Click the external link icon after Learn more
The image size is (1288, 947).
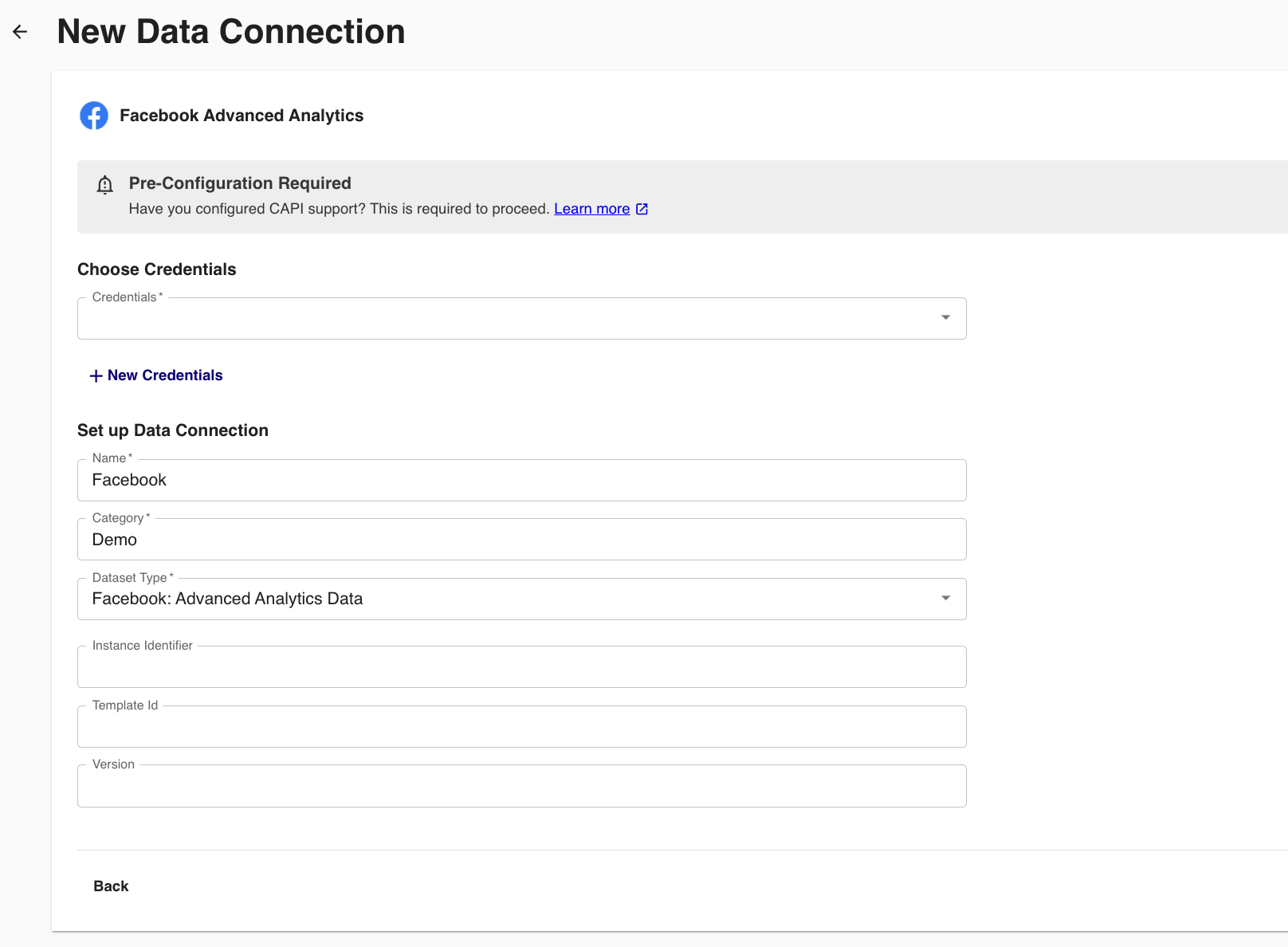pyautogui.click(x=642, y=209)
